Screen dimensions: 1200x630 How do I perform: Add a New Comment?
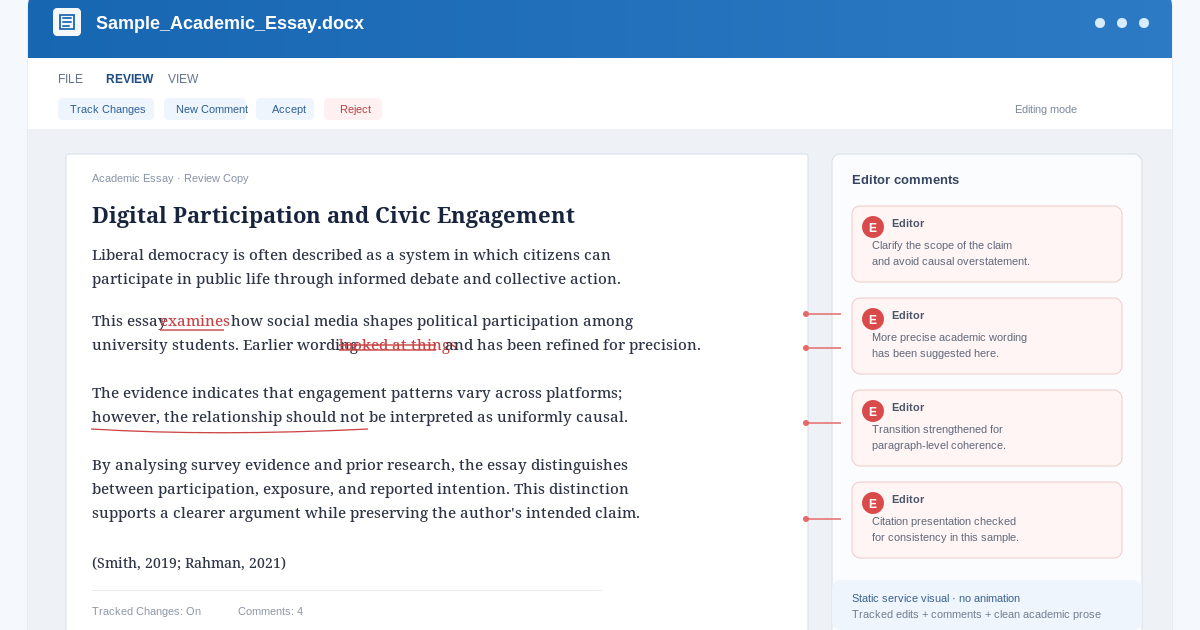point(206,109)
